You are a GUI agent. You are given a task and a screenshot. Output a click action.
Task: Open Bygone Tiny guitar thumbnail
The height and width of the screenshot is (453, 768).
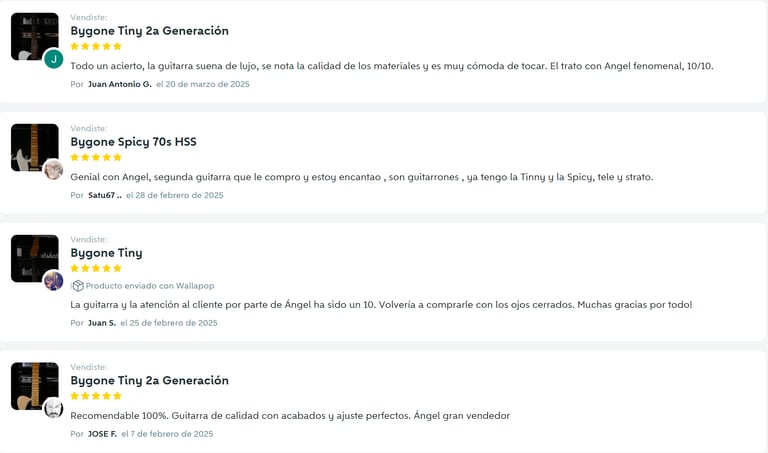(x=33, y=258)
